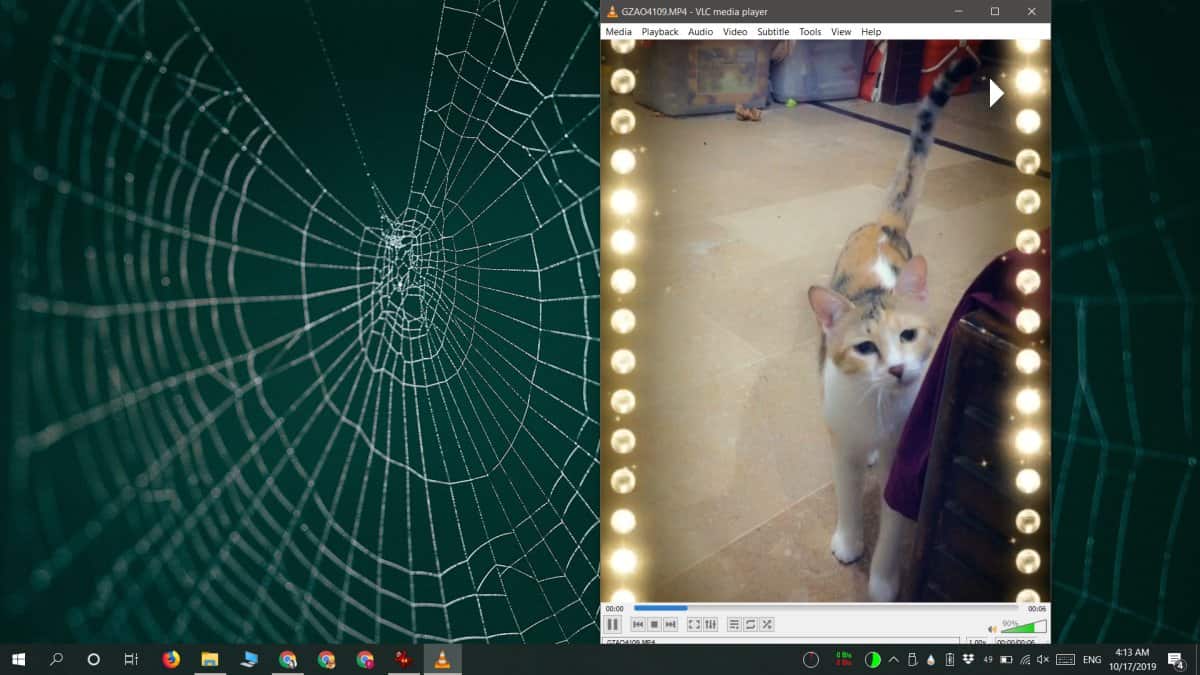Open the Tools menu dropdown

point(809,31)
